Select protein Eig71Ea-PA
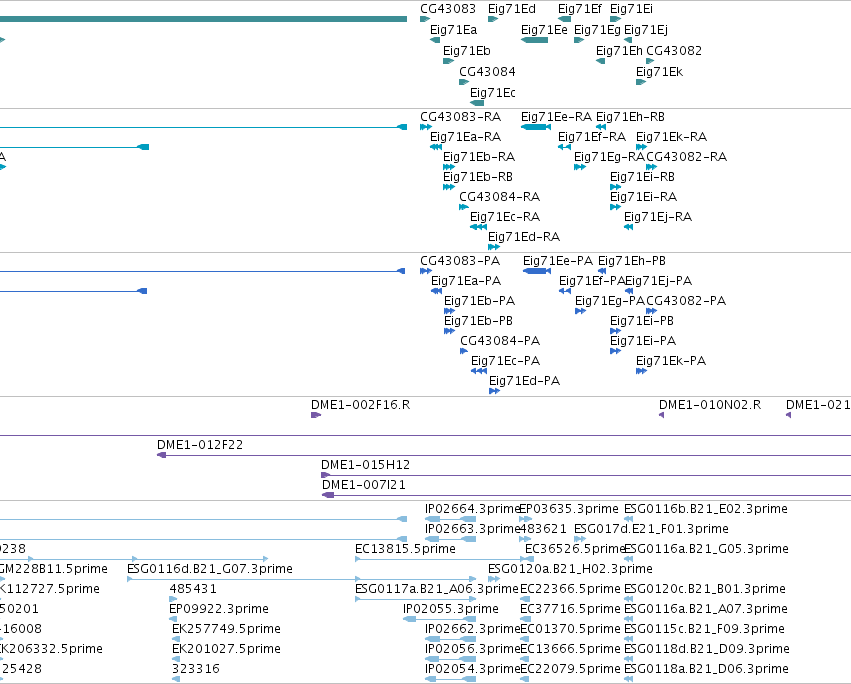851x684 pixels. [x=466, y=281]
